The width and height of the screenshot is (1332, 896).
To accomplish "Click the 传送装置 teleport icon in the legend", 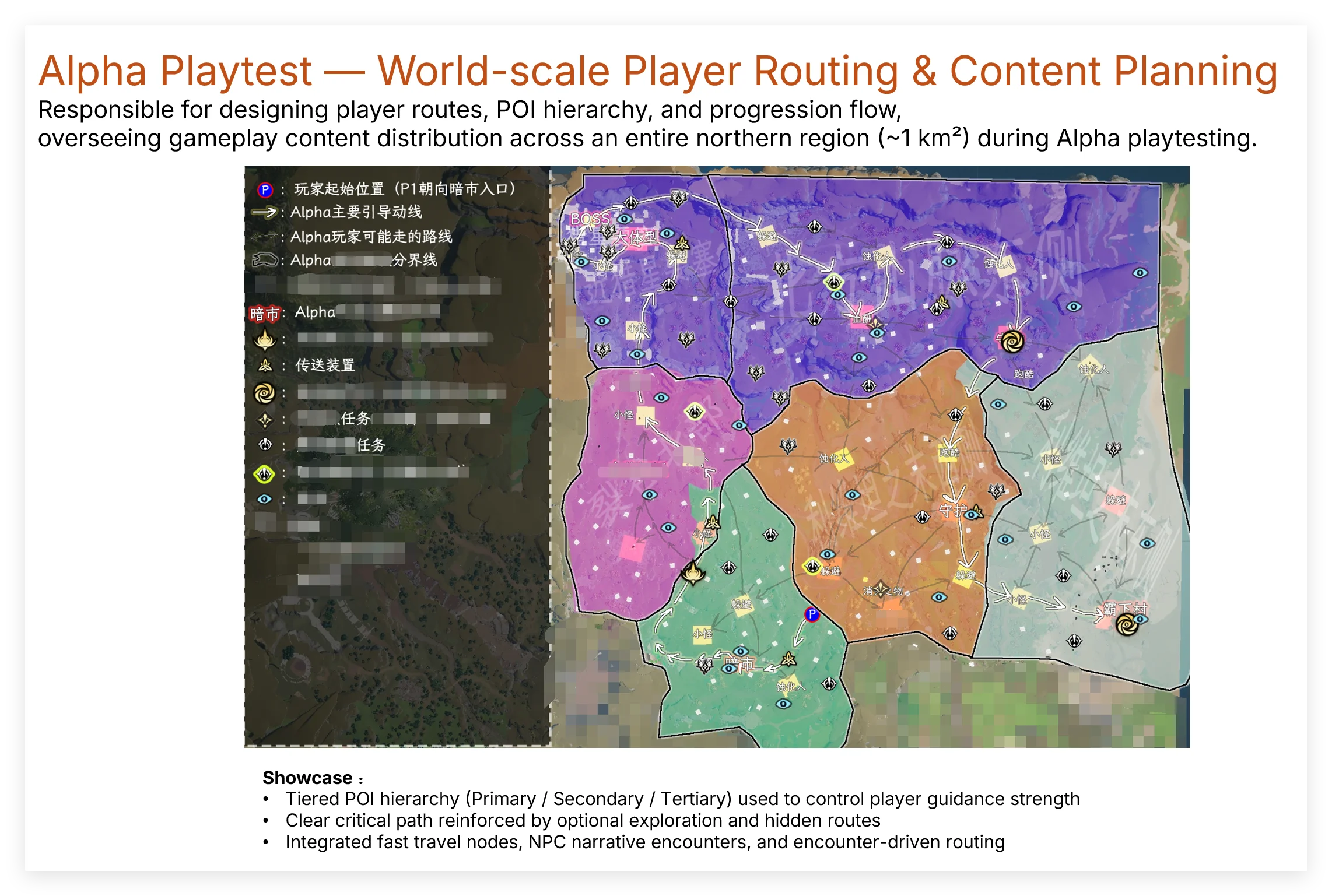I will 265,366.
